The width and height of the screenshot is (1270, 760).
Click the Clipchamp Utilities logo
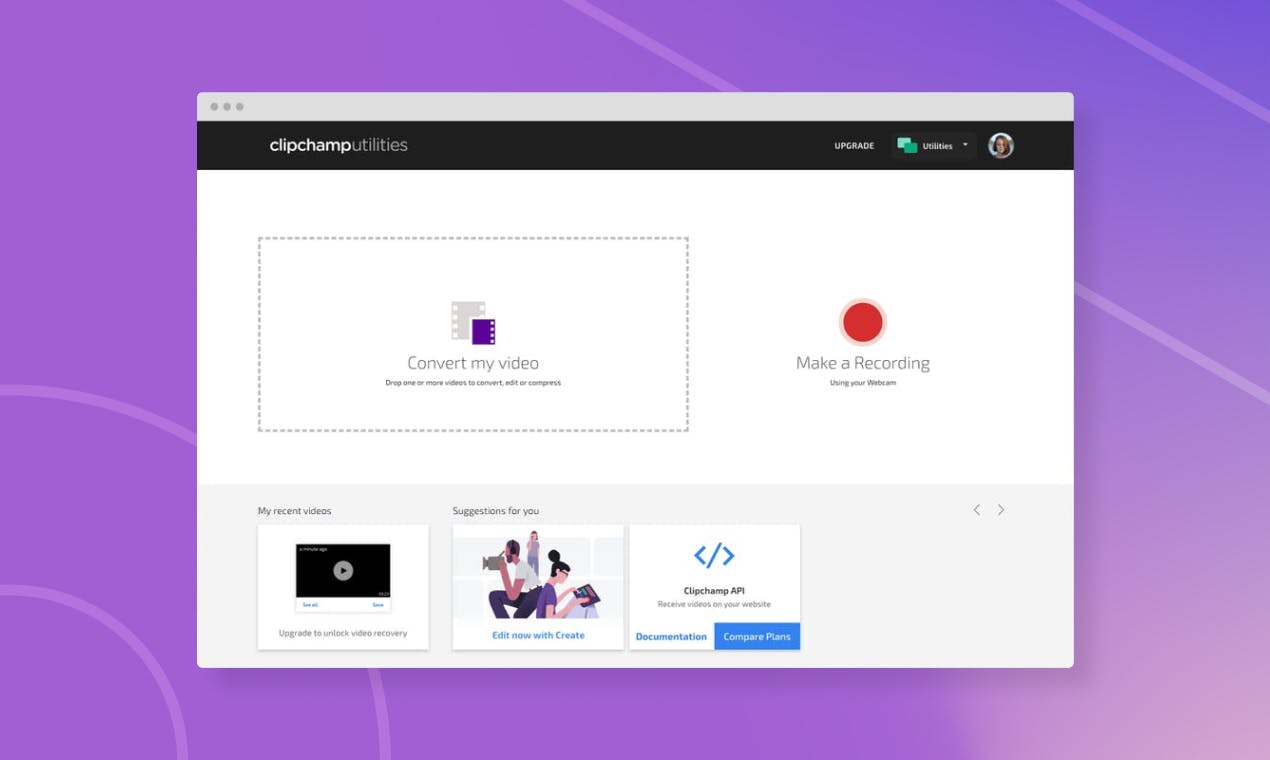click(x=338, y=145)
